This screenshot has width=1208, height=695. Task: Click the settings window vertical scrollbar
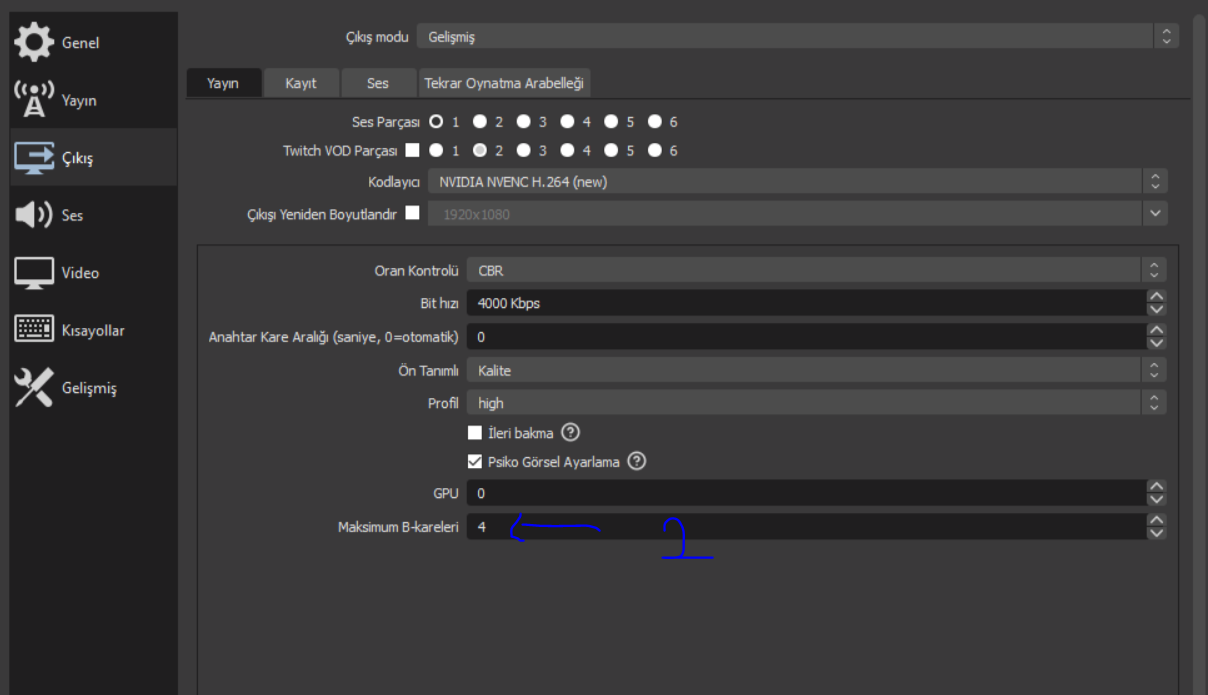pyautogui.click(x=1199, y=352)
